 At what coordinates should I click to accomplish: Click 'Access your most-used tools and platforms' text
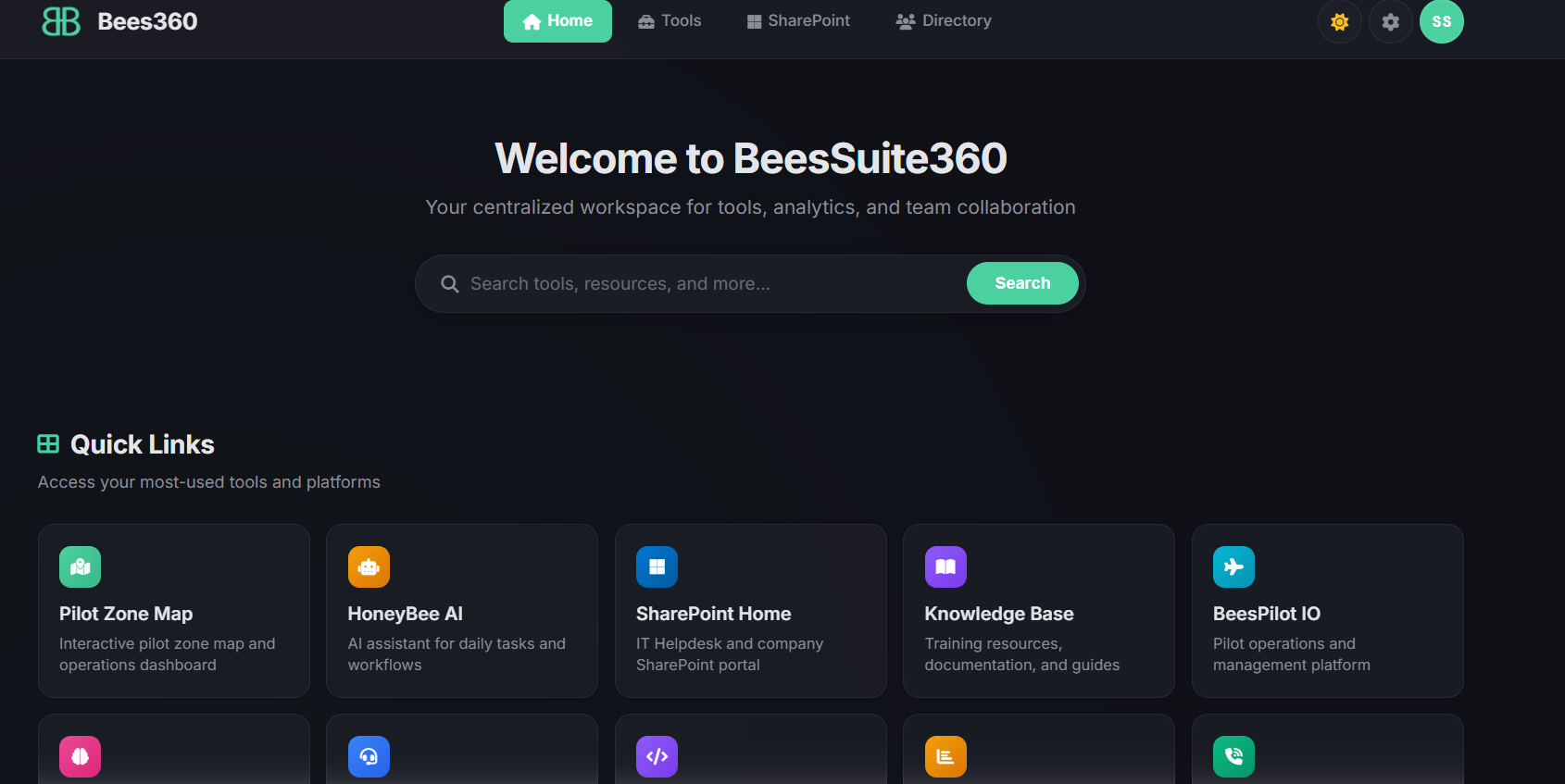pyautogui.click(x=209, y=482)
